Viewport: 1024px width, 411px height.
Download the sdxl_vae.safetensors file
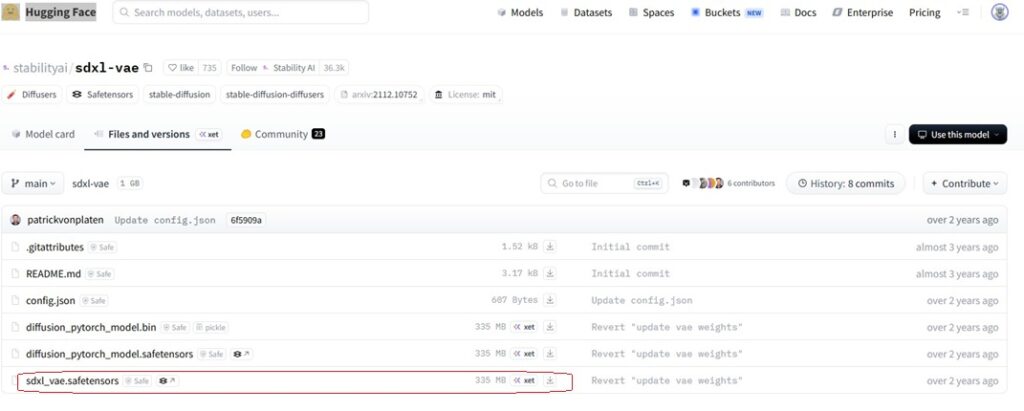(x=549, y=381)
